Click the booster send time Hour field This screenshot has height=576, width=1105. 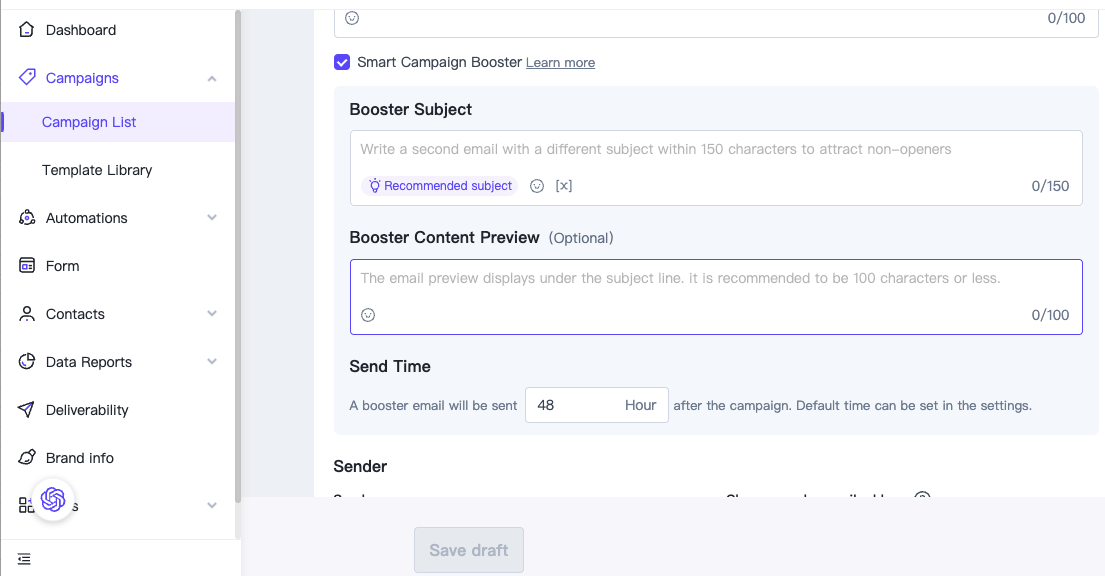596,405
